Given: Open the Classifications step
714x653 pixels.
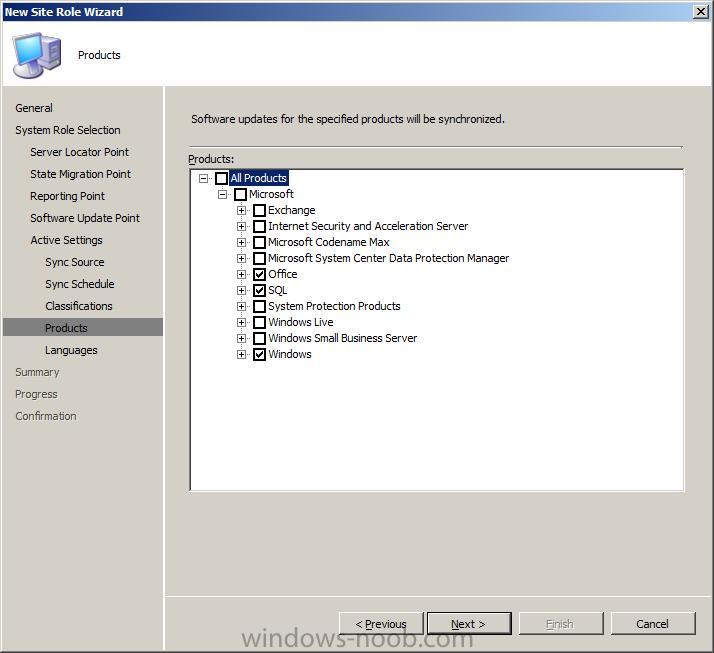Looking at the screenshot, I should [x=79, y=306].
